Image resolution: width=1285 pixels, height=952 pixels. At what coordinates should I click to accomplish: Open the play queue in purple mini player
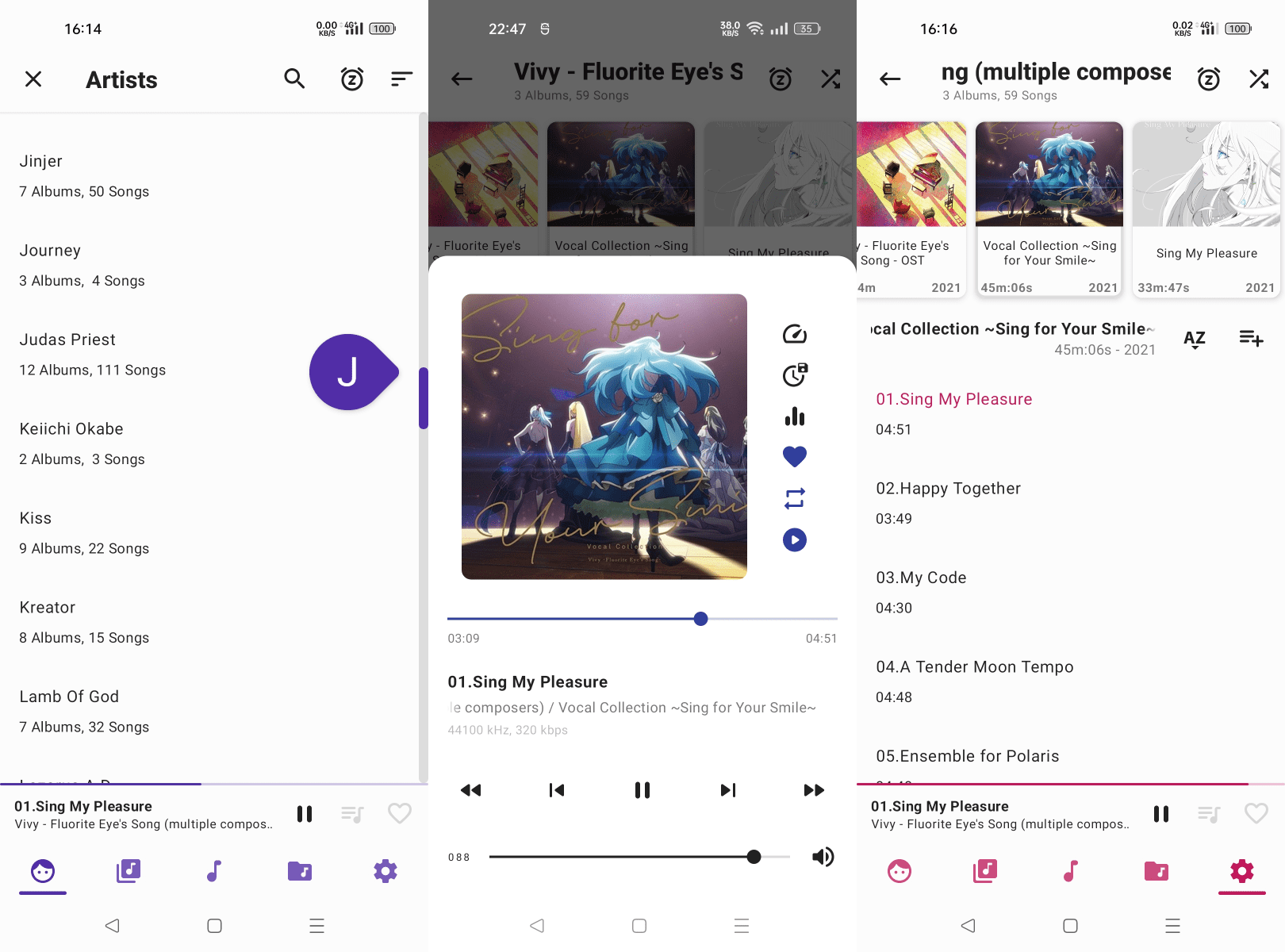[x=352, y=814]
